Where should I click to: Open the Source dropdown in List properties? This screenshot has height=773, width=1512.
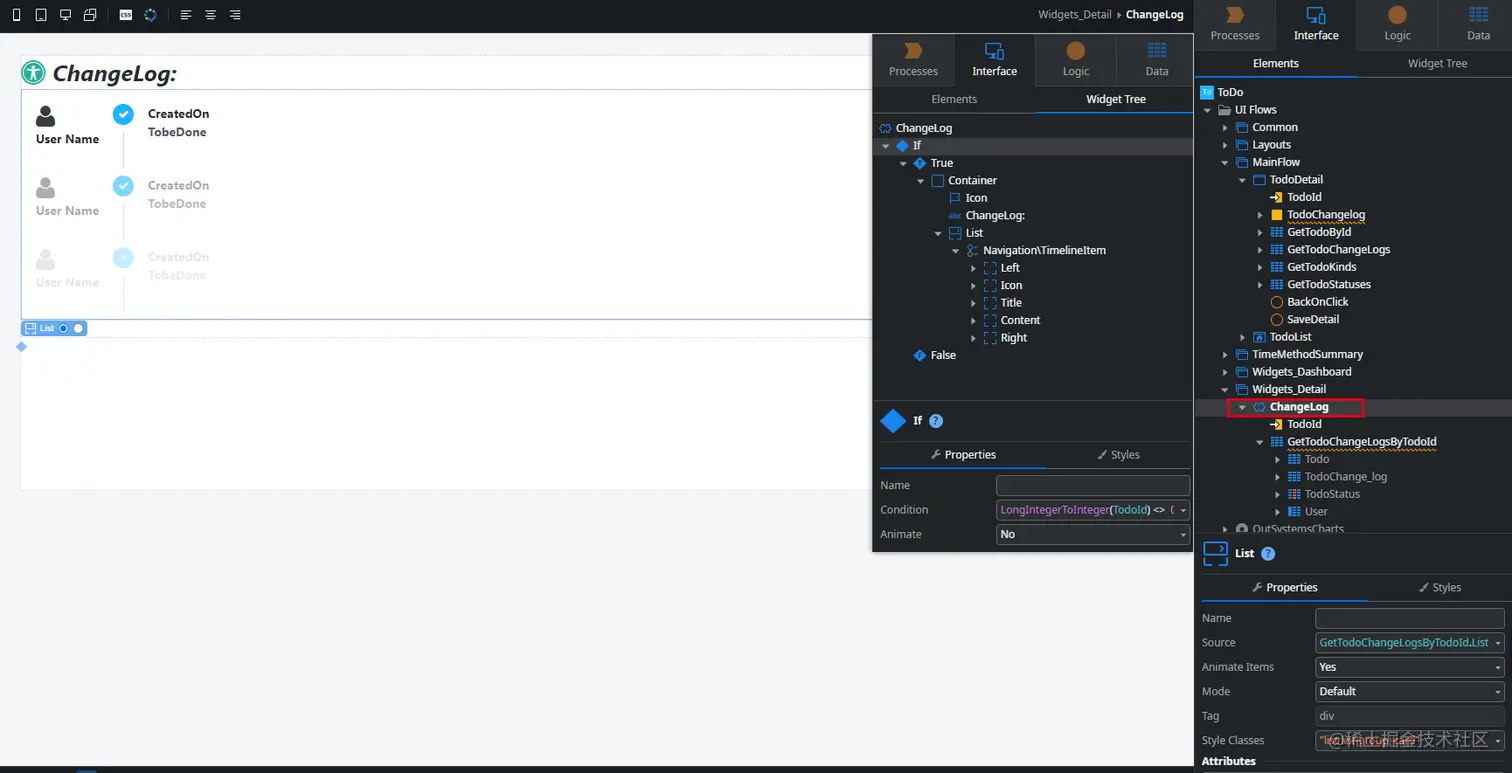pyautogui.click(x=1498, y=643)
